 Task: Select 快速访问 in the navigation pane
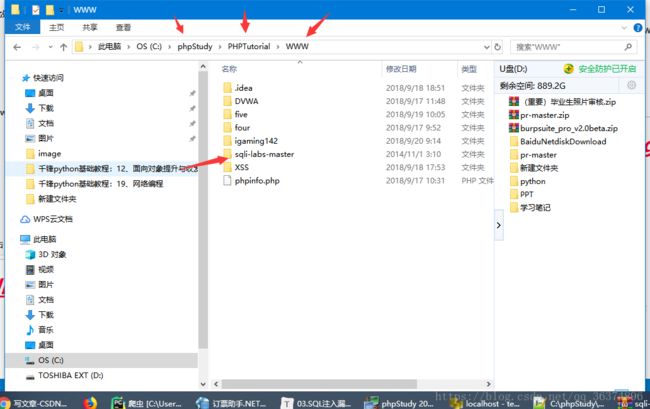pos(48,78)
